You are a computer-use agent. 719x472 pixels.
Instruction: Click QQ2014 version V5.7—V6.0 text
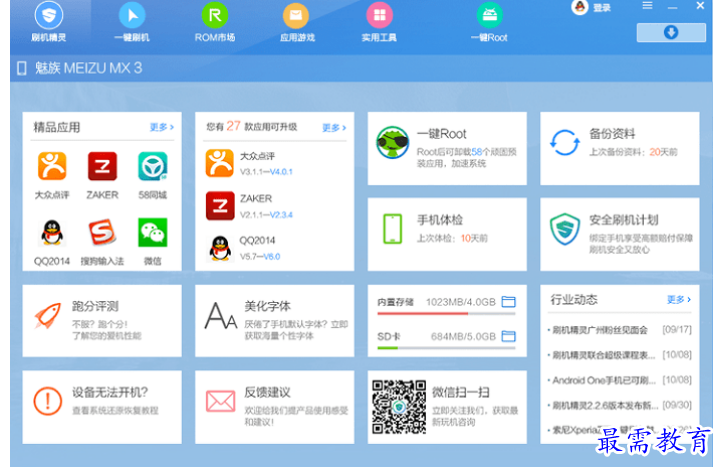tap(260, 257)
